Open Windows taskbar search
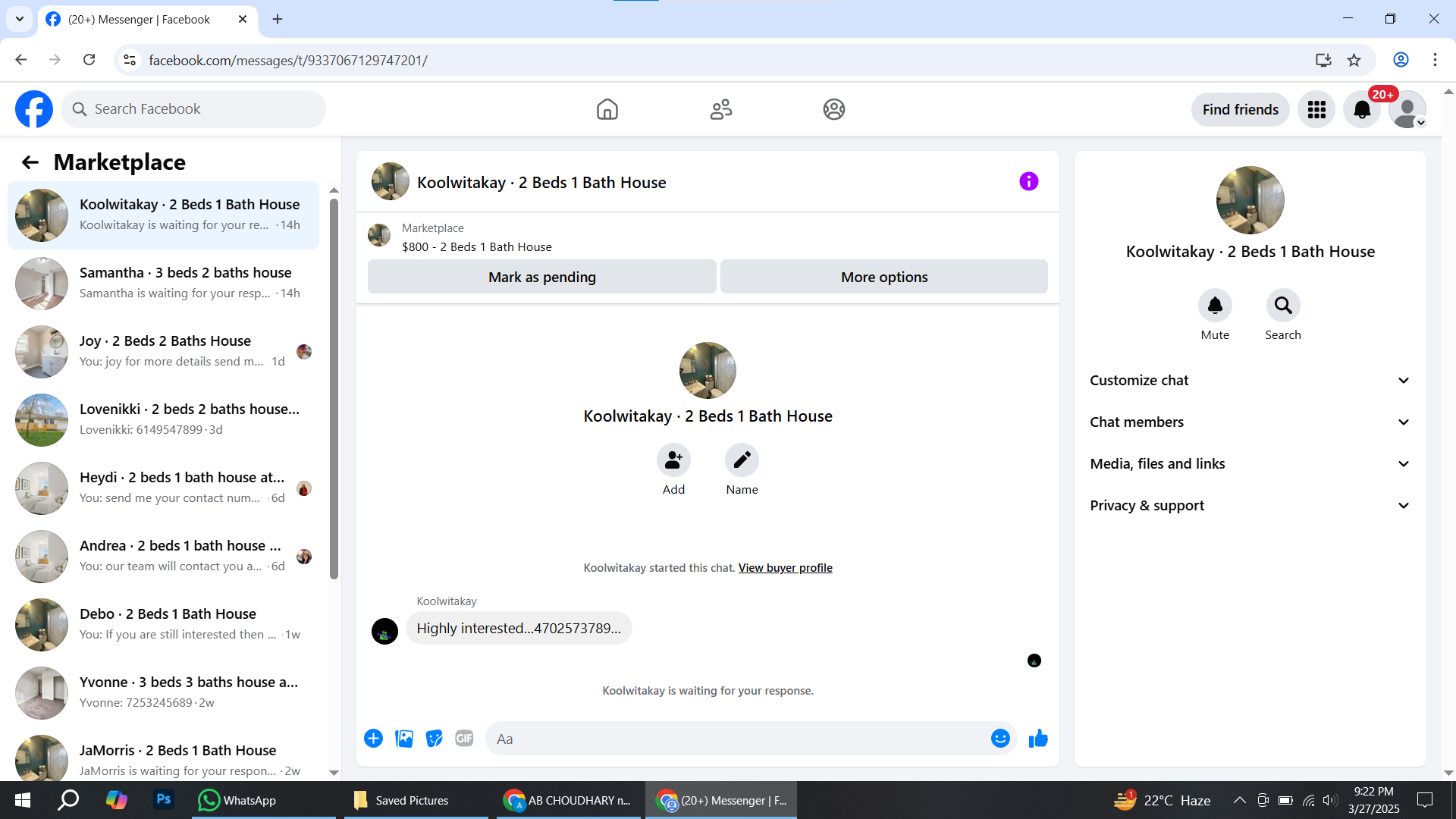The width and height of the screenshot is (1456, 819). point(69,800)
